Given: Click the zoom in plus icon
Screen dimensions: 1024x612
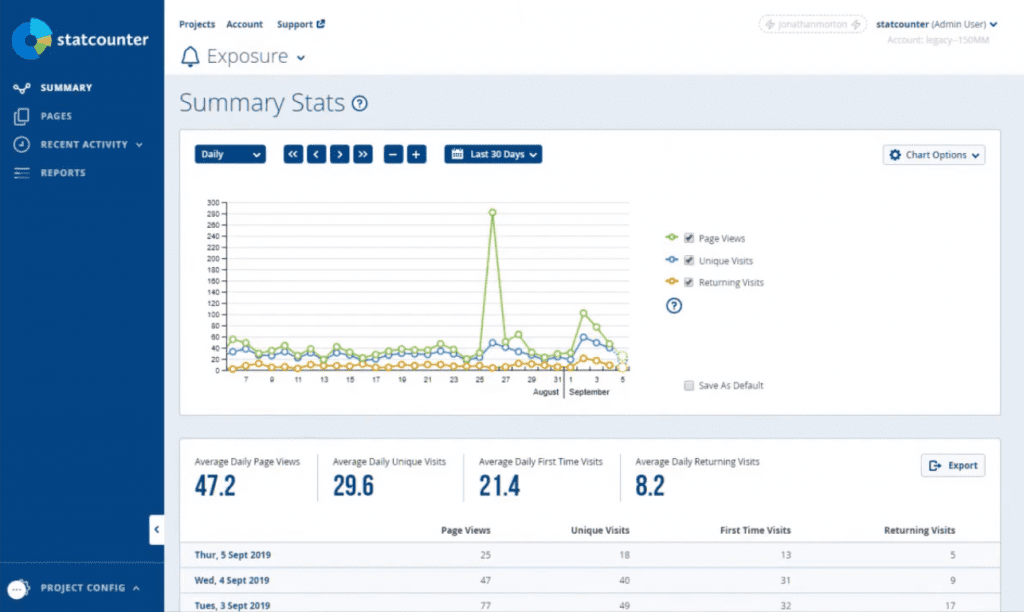Looking at the screenshot, I should (x=416, y=154).
